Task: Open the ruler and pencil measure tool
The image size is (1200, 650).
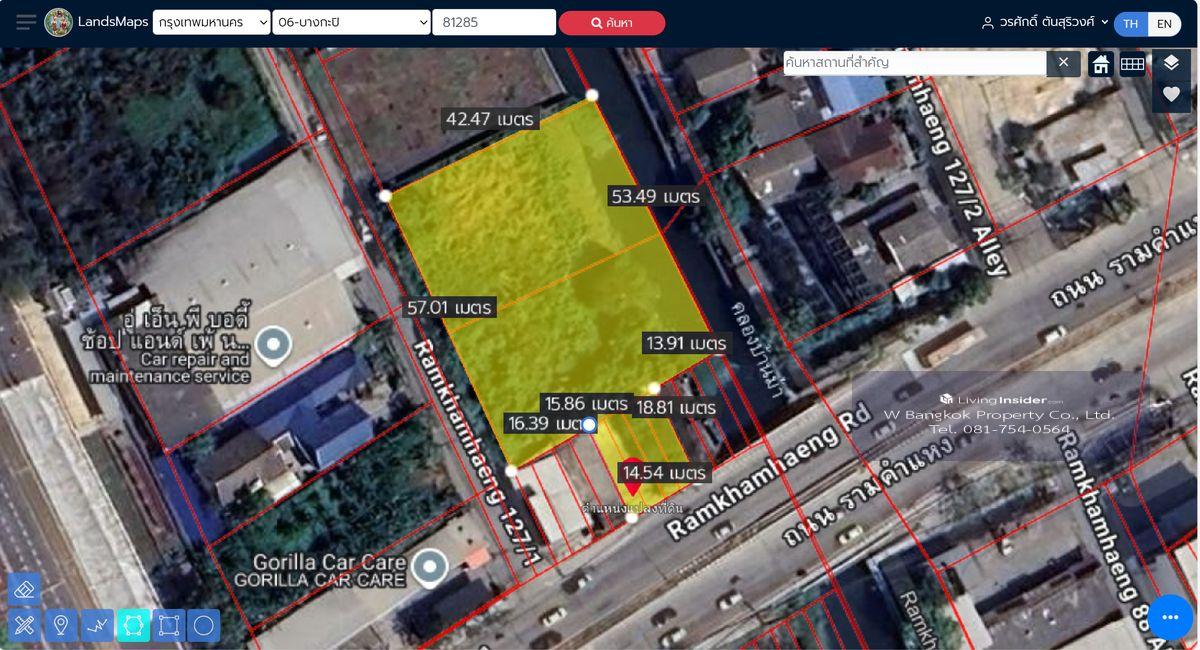Action: pos(24,626)
